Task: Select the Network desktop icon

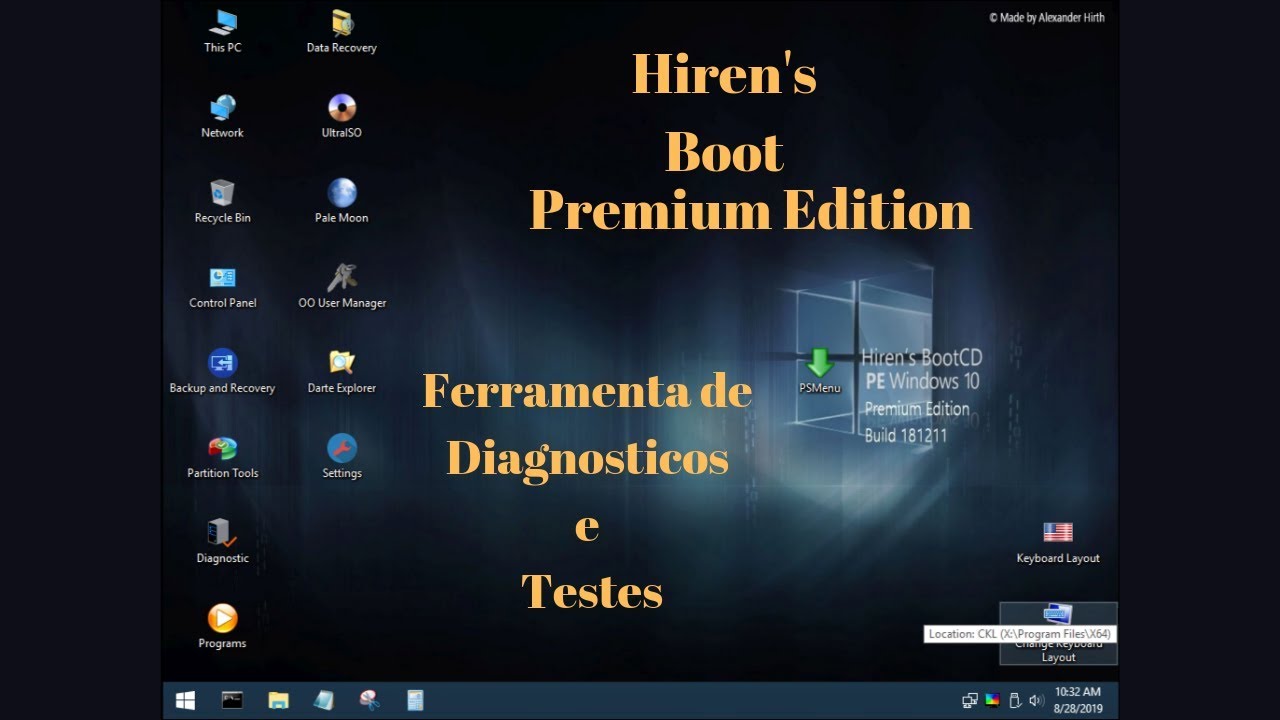Action: click(222, 116)
